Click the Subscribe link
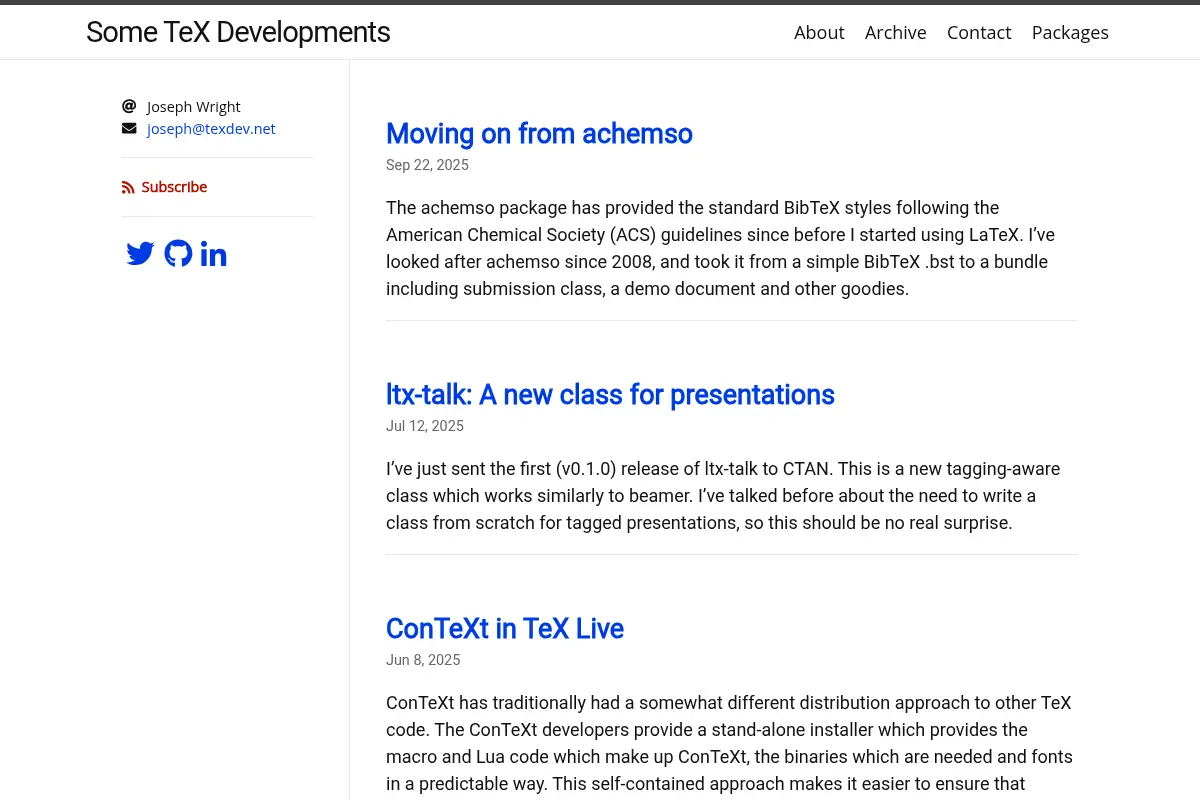The height and width of the screenshot is (800, 1200). click(174, 187)
